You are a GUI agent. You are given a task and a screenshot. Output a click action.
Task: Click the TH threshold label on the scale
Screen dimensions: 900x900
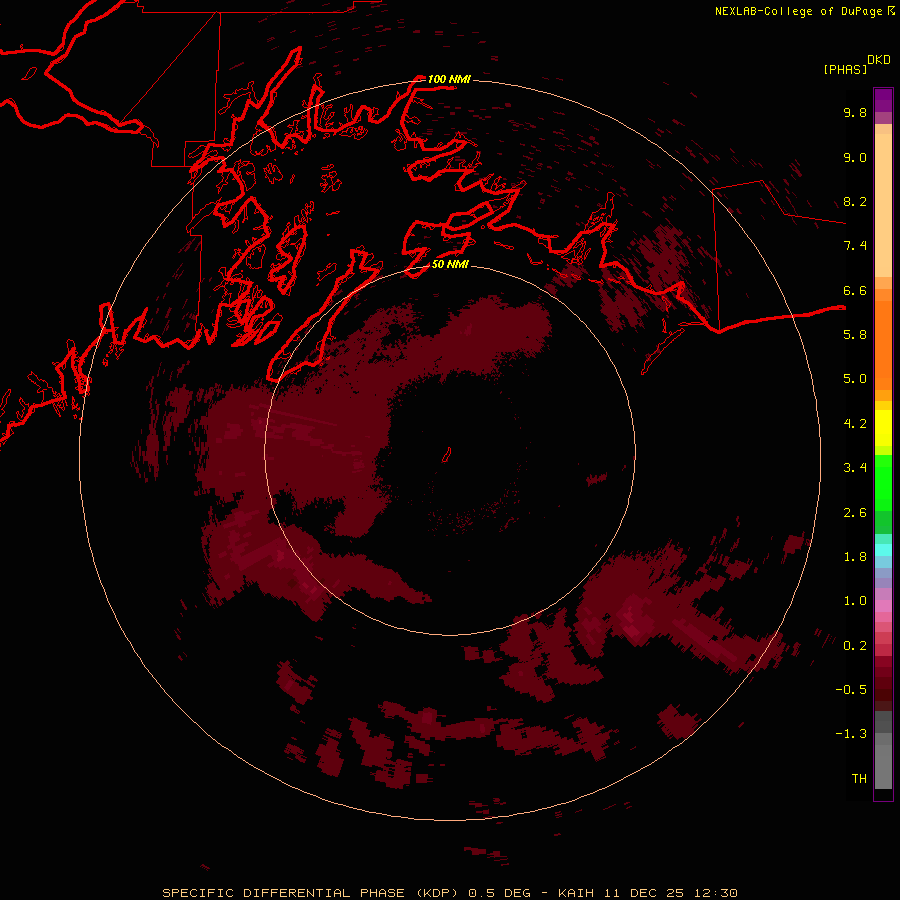pos(859,779)
